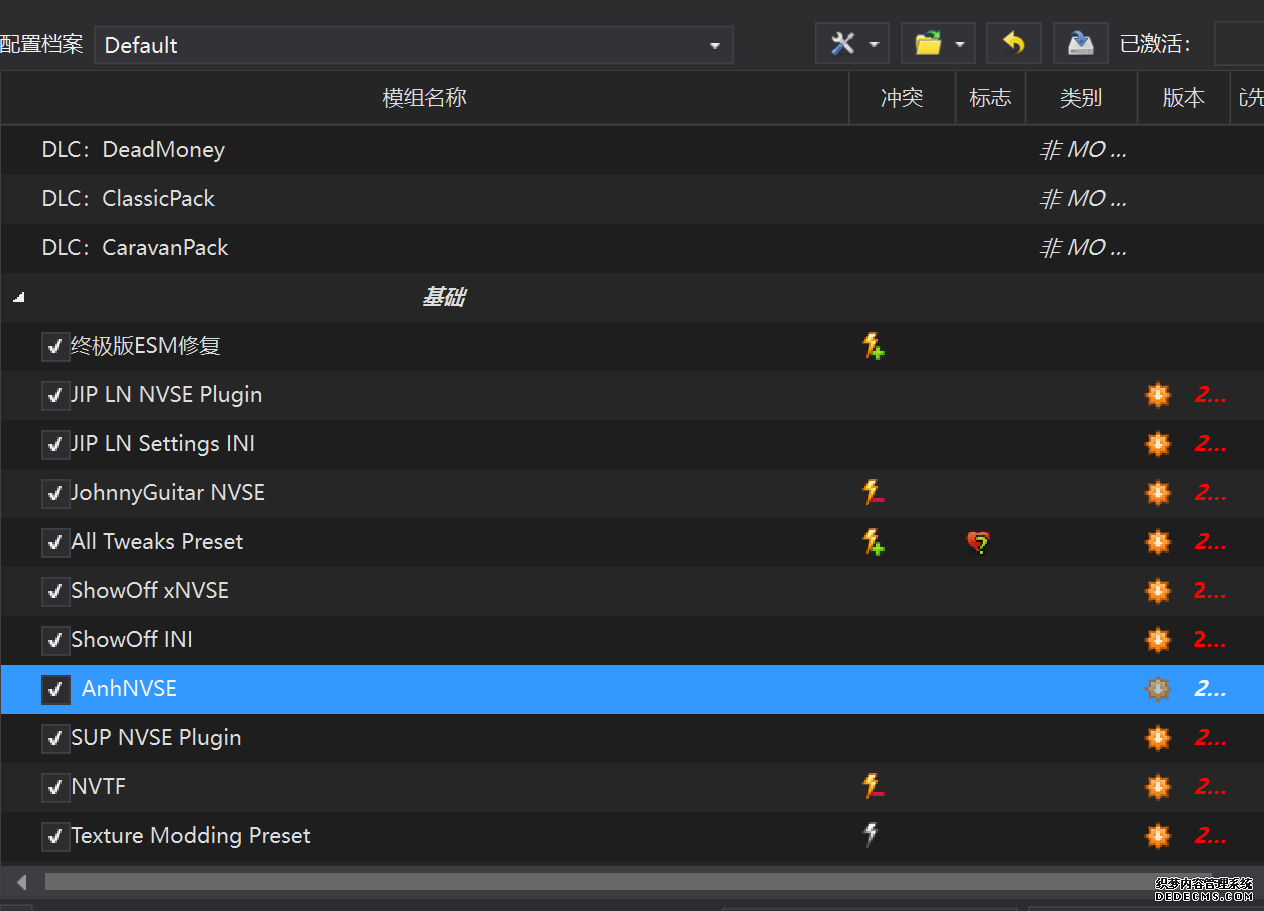Toggle the SUP NVSE Plugin checkbox

pos(55,738)
